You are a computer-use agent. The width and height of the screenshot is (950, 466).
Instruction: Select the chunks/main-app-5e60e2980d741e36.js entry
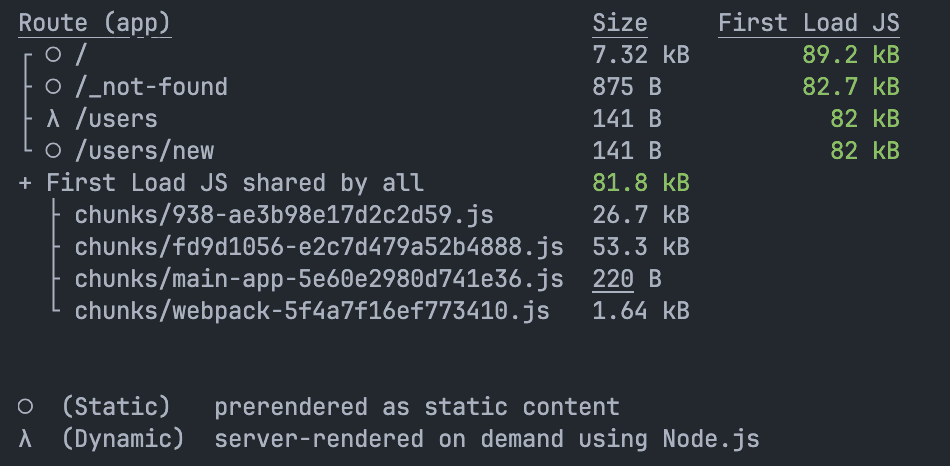(x=319, y=279)
